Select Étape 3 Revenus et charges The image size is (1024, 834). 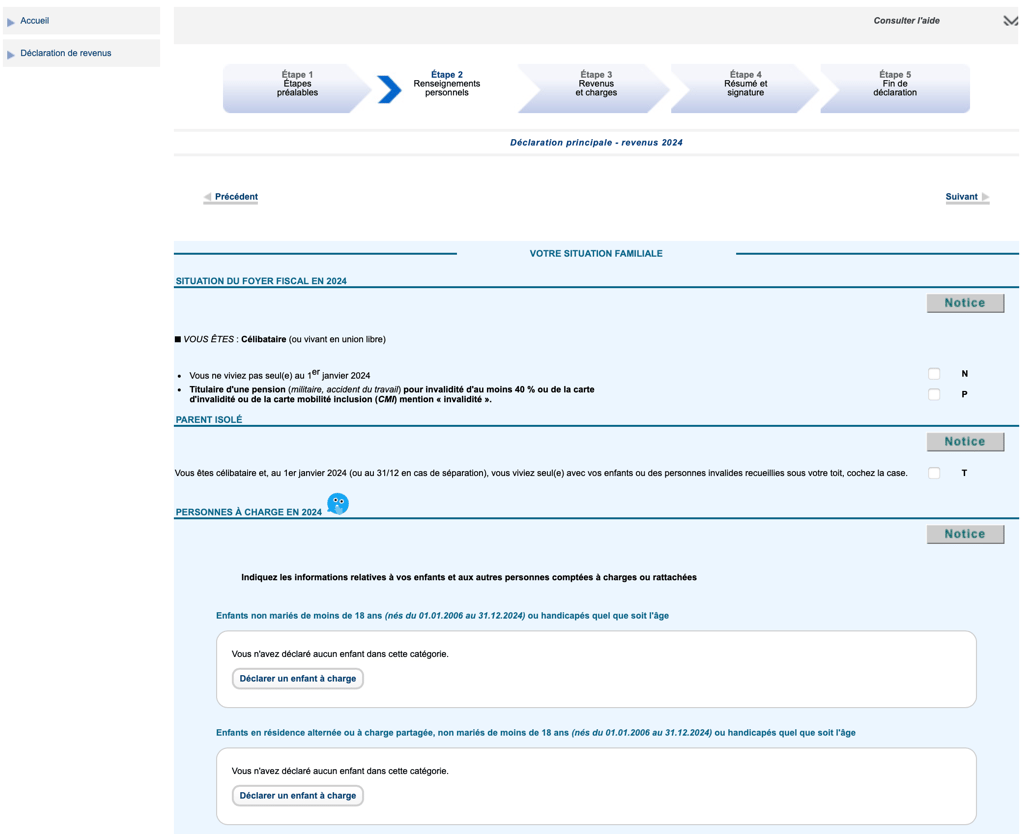pyautogui.click(x=596, y=88)
